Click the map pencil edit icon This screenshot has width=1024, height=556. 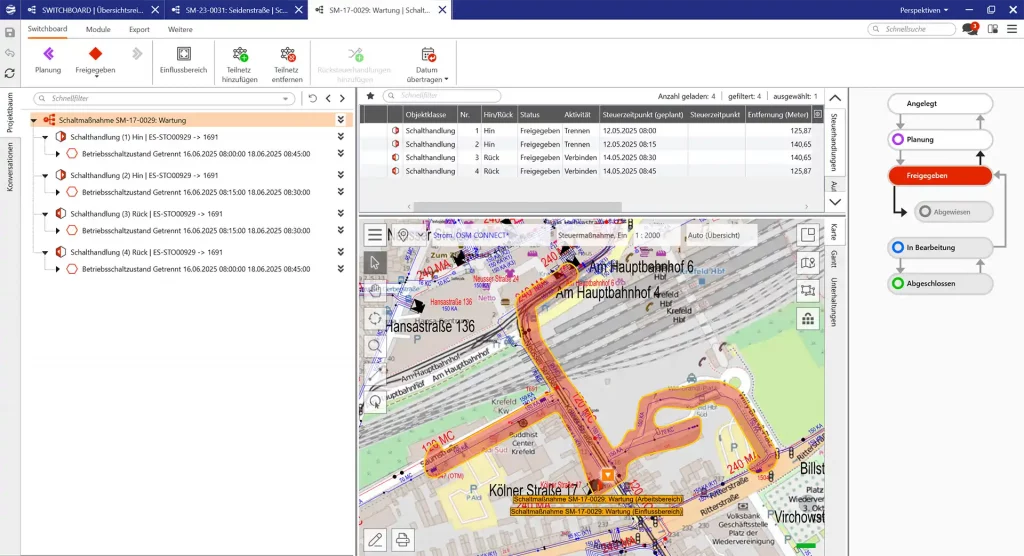coord(375,540)
